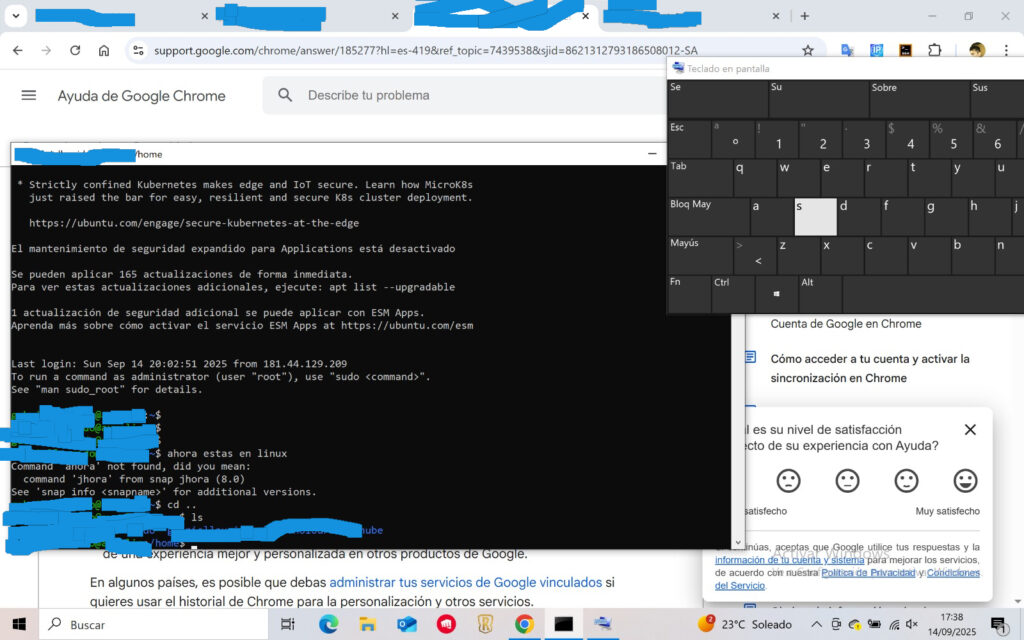
Task: Switch to Chrome on the taskbar
Action: 524,624
